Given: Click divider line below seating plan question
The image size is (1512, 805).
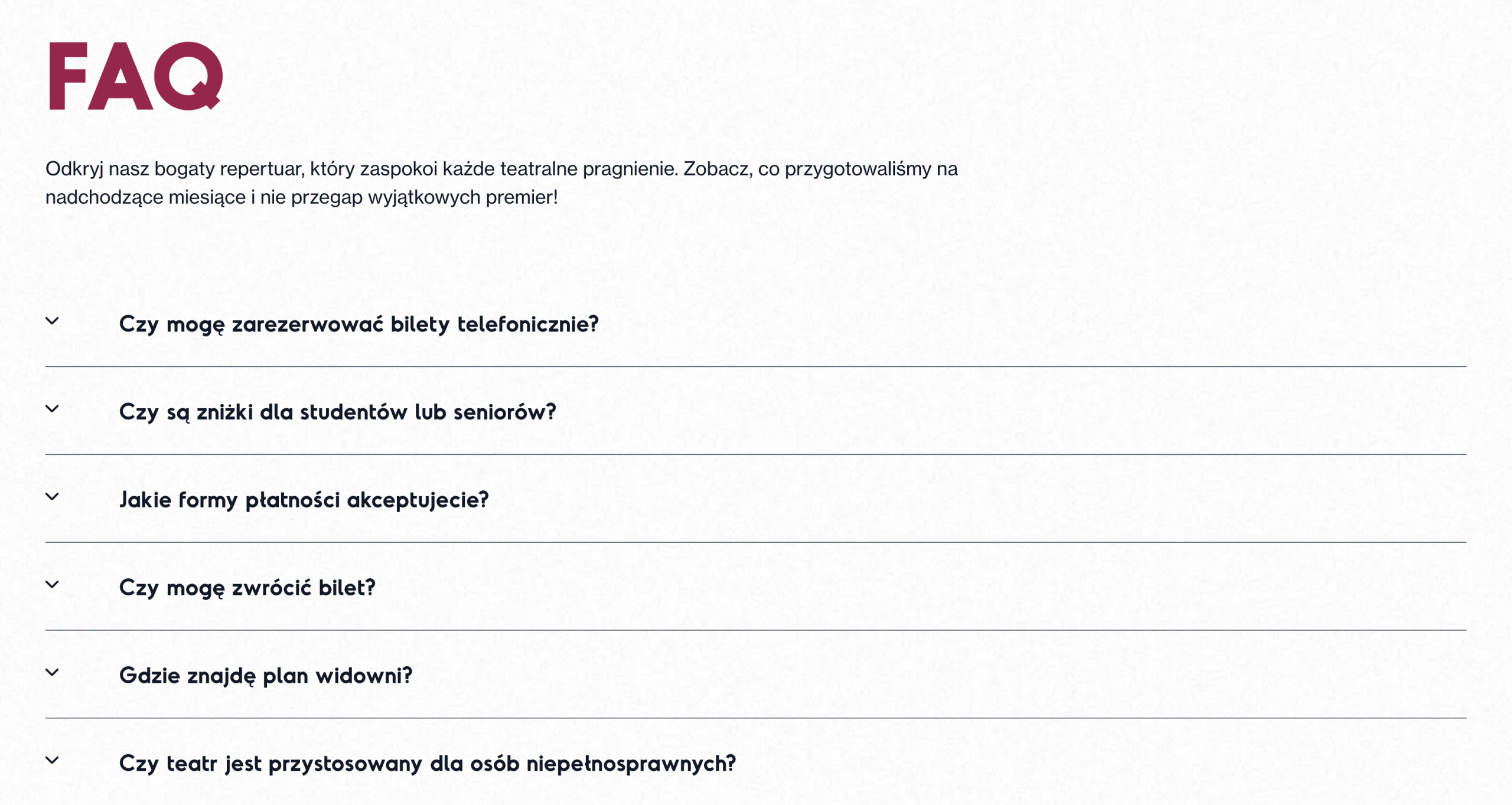Looking at the screenshot, I should 755,718.
